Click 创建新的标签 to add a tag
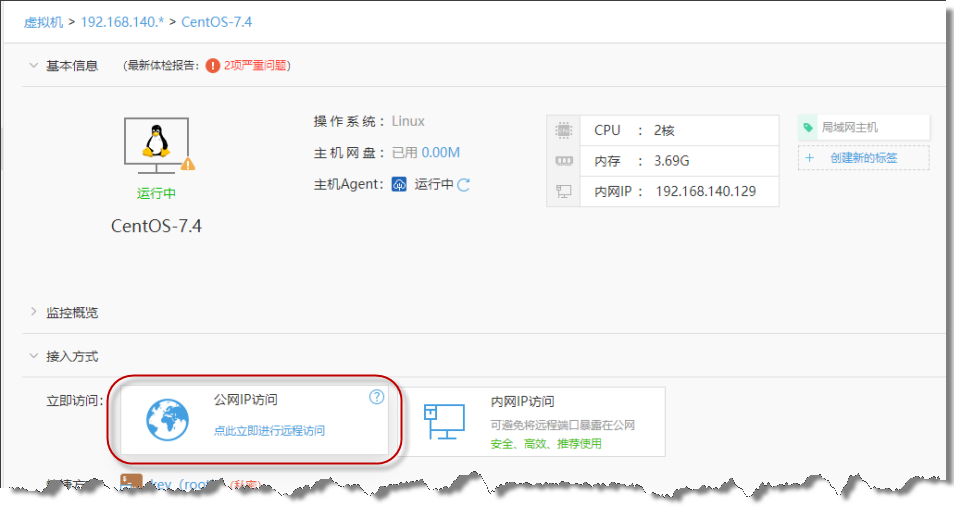954x507 pixels. coord(863,158)
